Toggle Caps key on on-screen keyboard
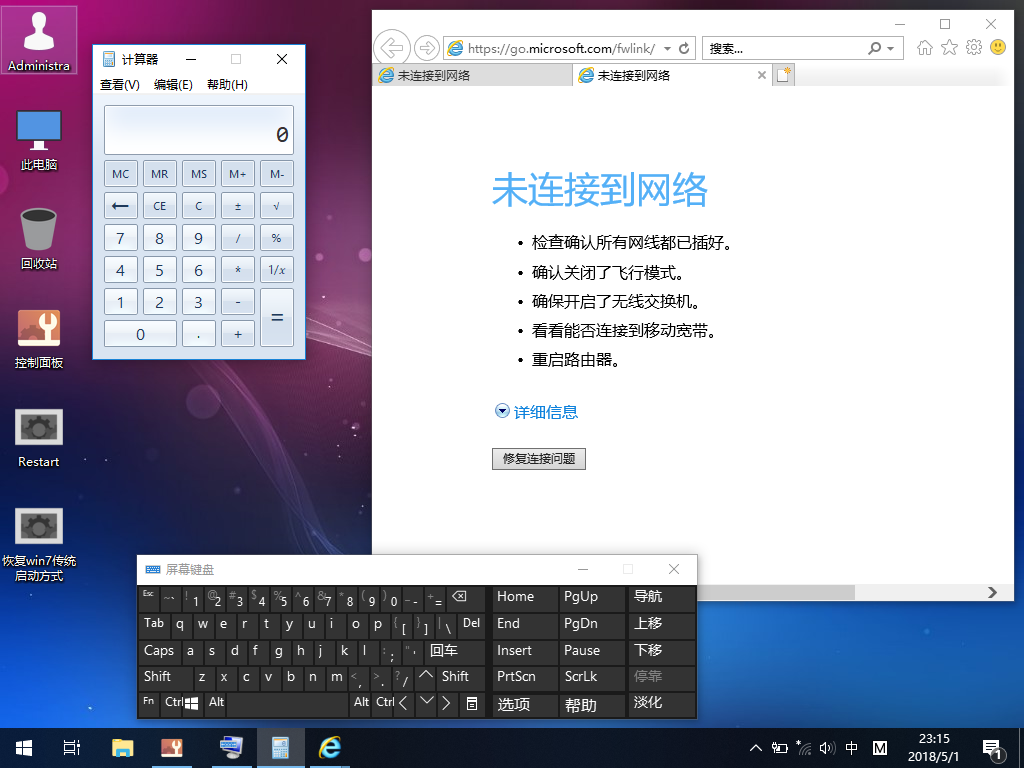Screen dimensions: 1024x768 pyautogui.click(x=159, y=651)
